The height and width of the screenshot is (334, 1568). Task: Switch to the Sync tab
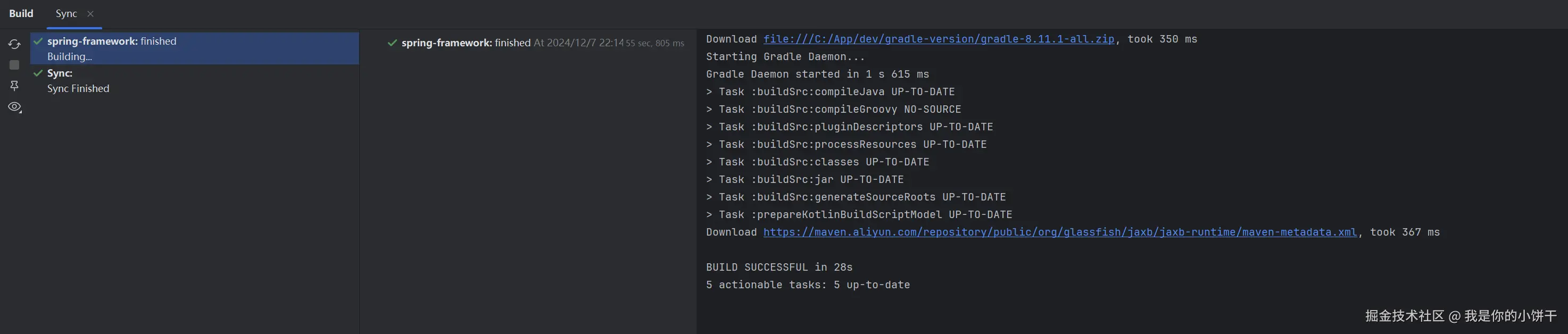tap(66, 14)
